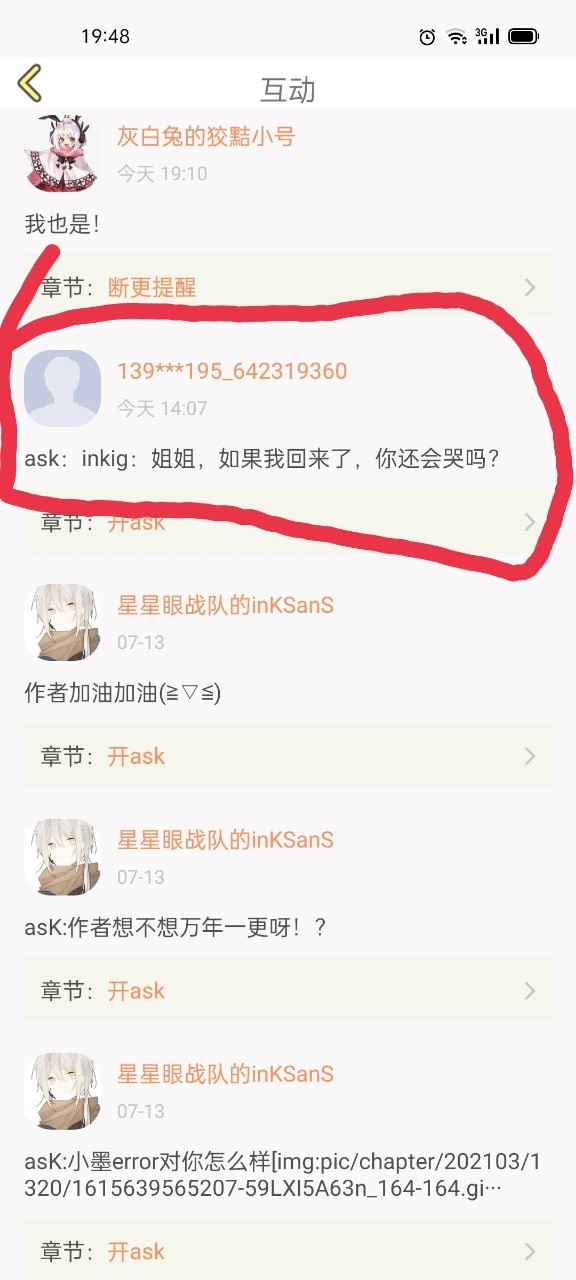Tap the yellow back arrow icon
This screenshot has width=576, height=1280.
point(30,83)
